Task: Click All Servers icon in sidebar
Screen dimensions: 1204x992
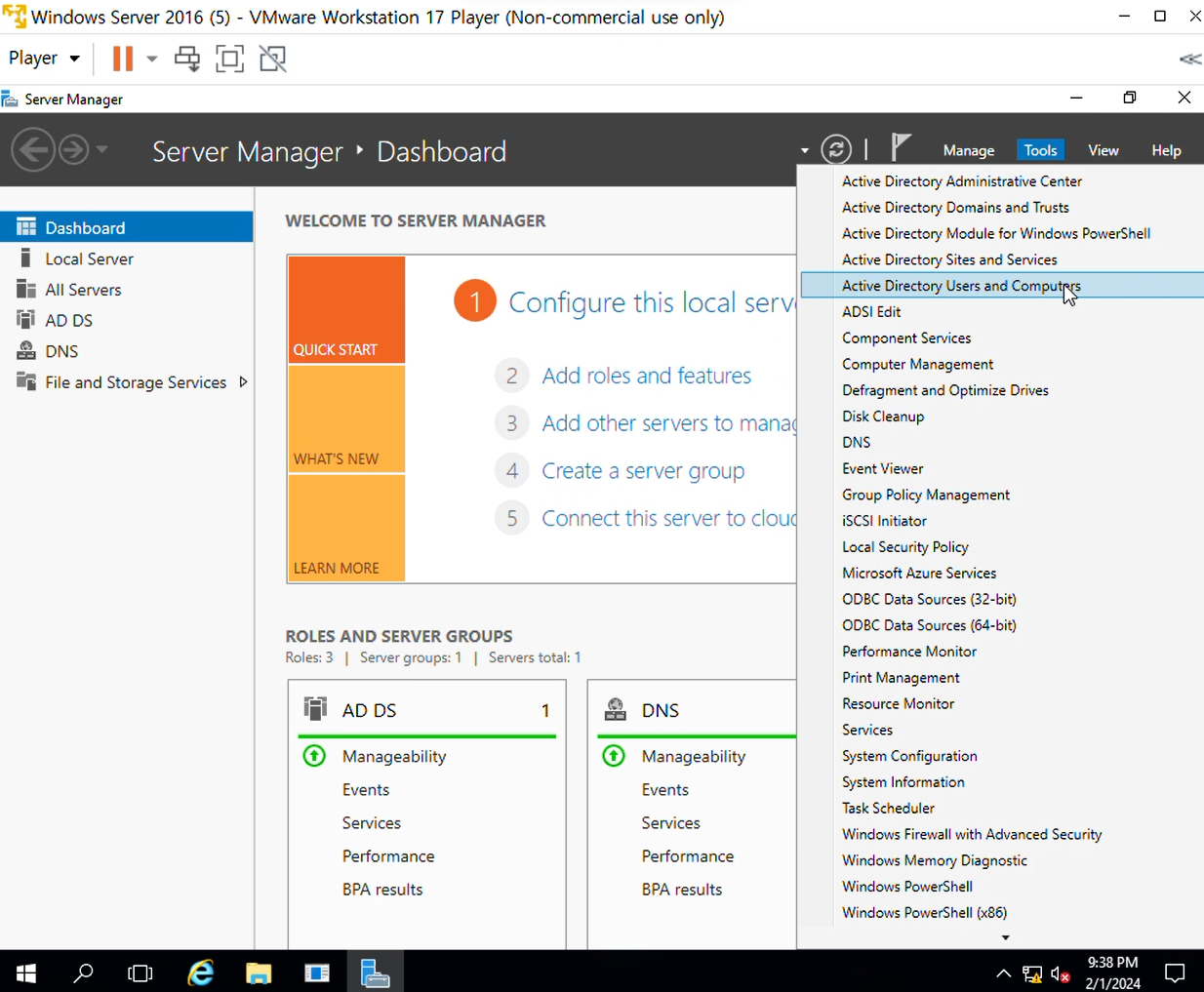Action: (x=26, y=290)
